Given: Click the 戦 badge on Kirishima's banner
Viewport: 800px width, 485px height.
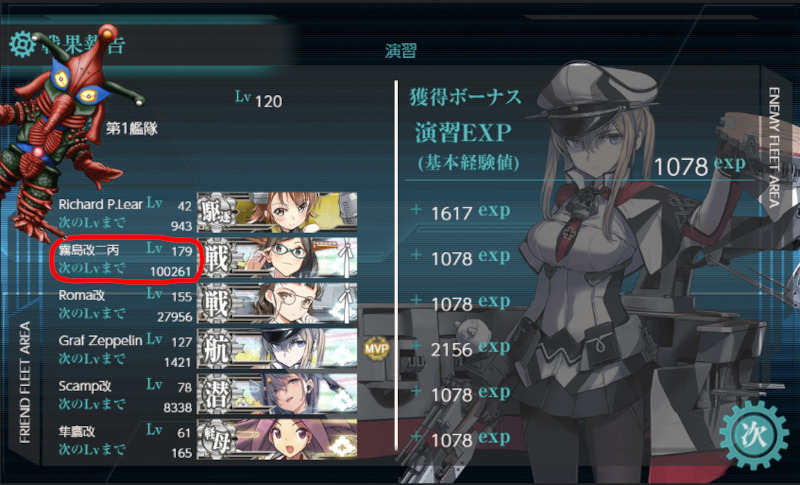Looking at the screenshot, I should click(x=216, y=258).
